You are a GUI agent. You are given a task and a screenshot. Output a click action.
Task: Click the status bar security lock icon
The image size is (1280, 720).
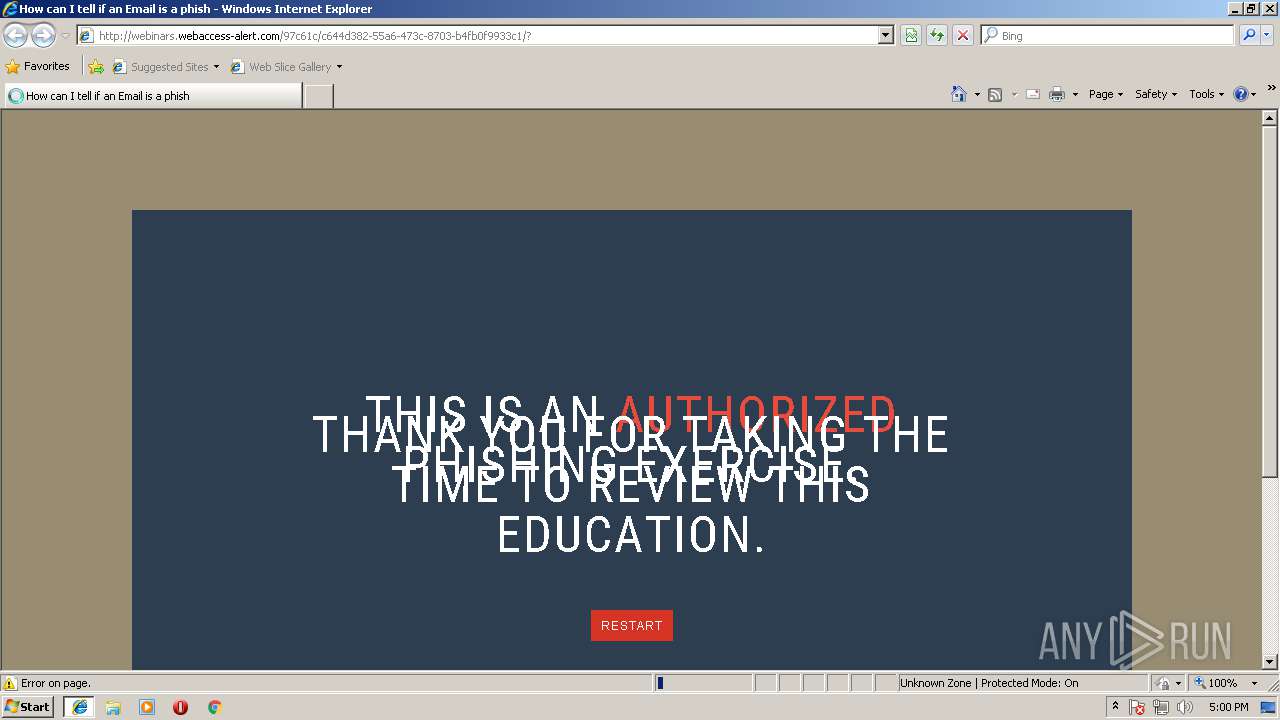click(1164, 683)
